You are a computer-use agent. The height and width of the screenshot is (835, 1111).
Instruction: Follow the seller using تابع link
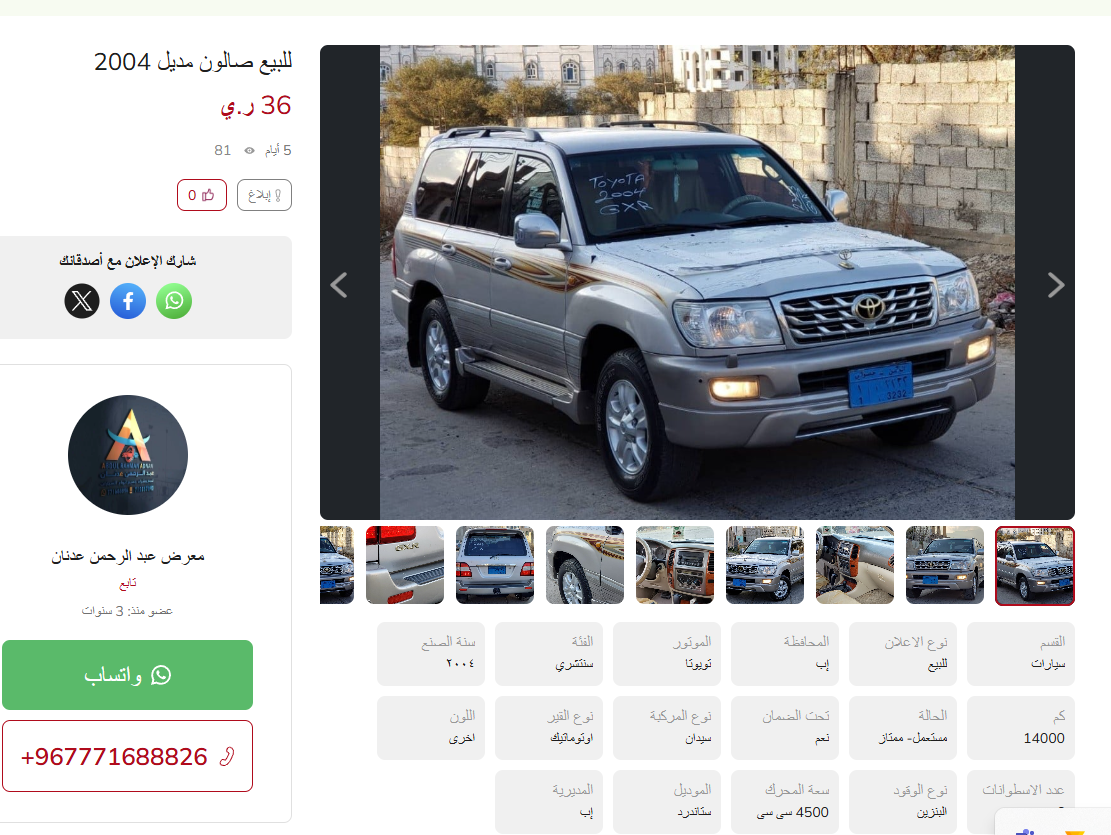(128, 583)
